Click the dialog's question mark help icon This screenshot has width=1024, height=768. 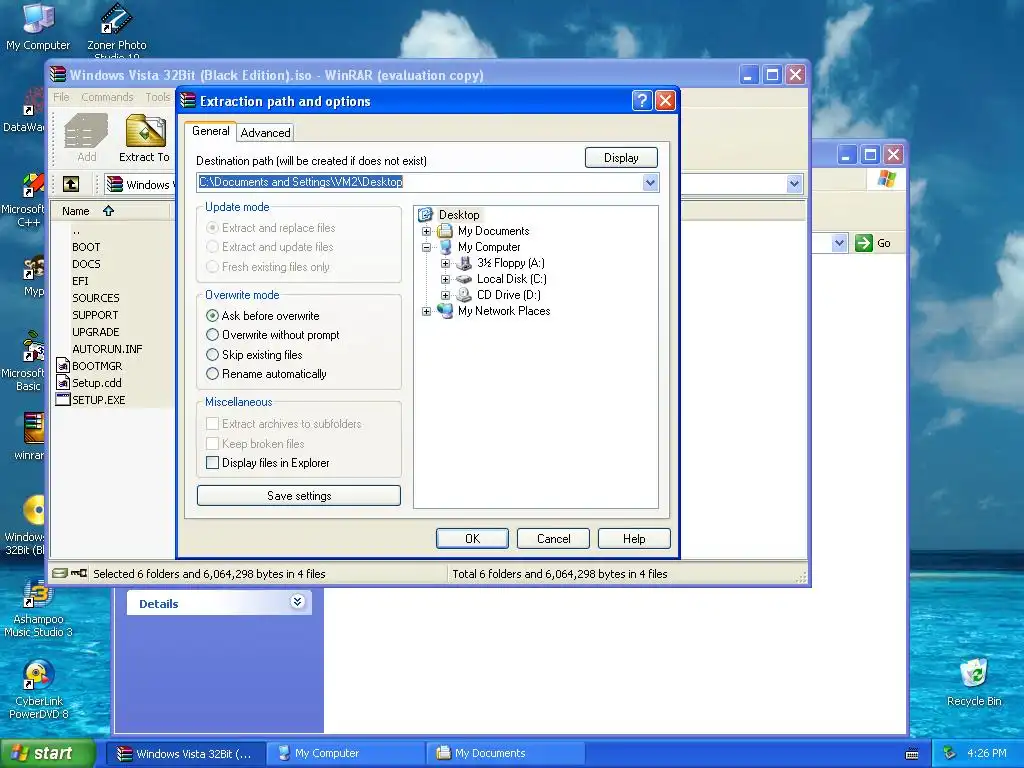[642, 101]
